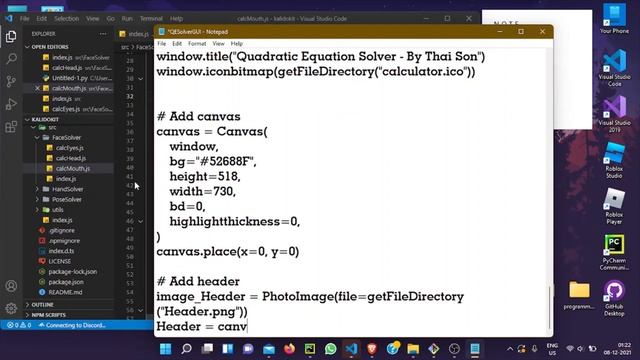
Task: Show errors and warnings in status bar
Action: (x=20, y=325)
